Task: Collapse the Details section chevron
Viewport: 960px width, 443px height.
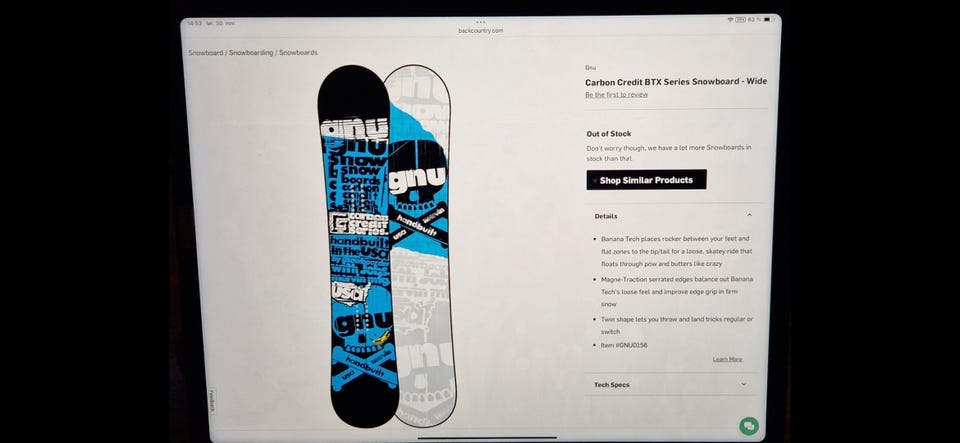Action: [749, 215]
